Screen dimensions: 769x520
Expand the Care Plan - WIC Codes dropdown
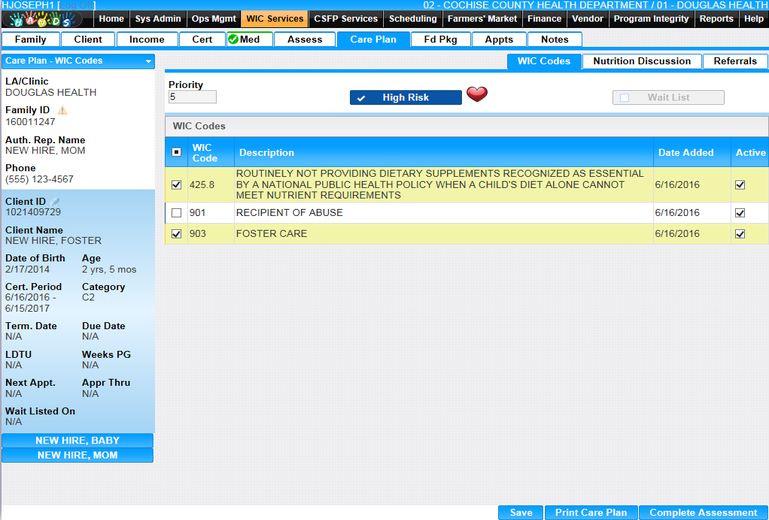coord(148,61)
